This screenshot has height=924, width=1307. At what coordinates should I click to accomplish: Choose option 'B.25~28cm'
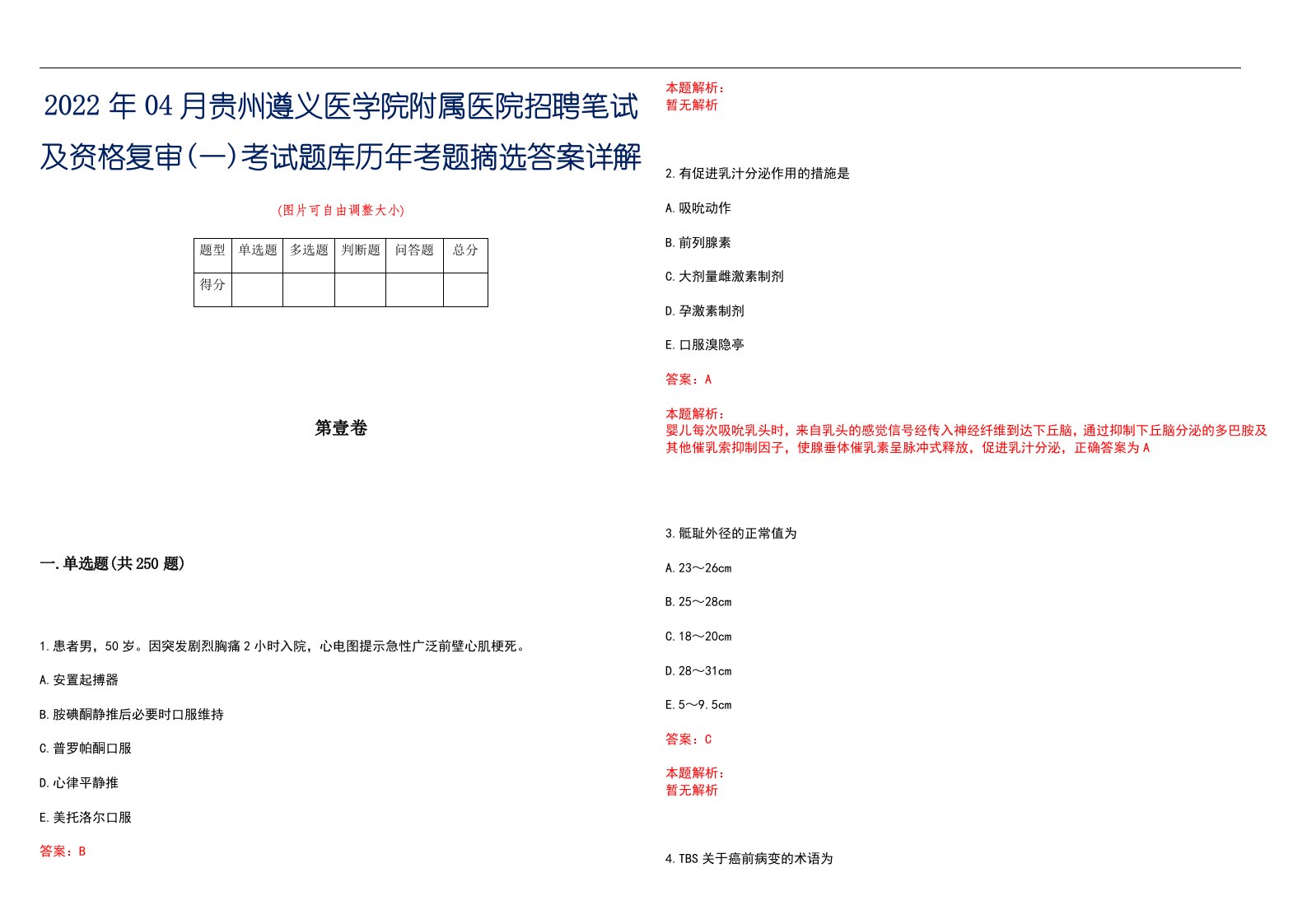click(x=698, y=602)
